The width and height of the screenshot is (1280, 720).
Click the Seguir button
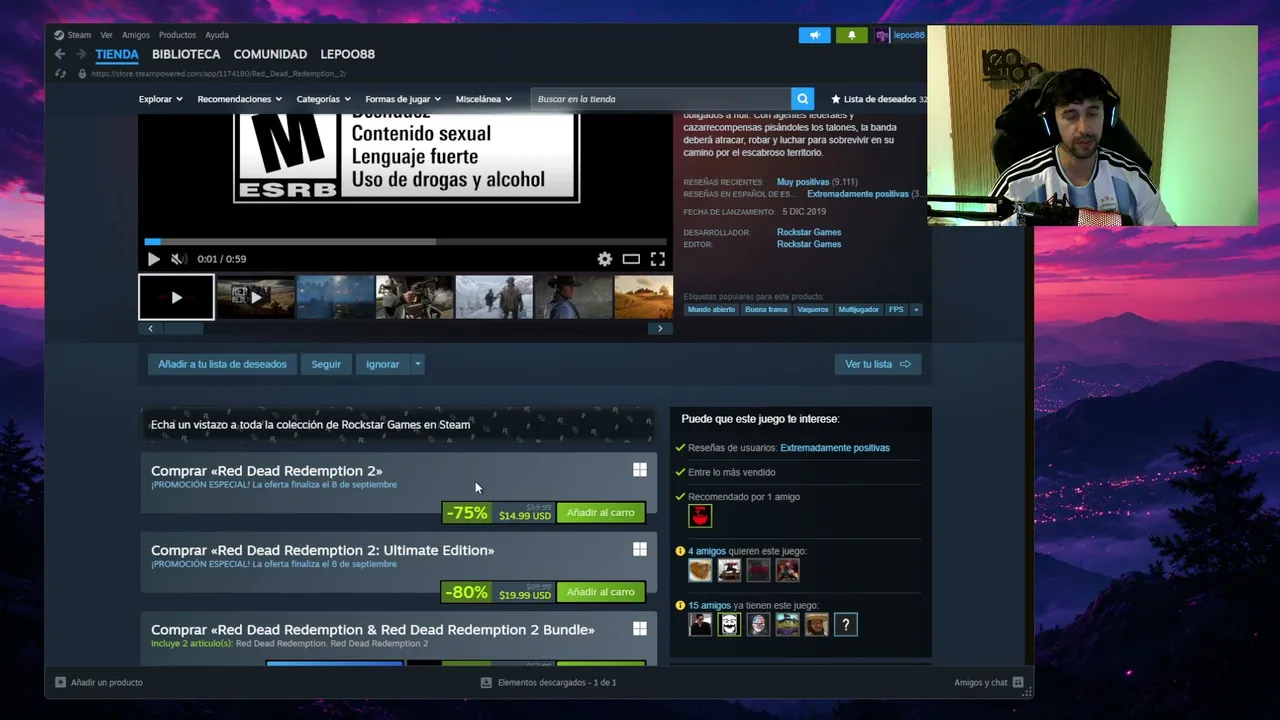click(x=326, y=364)
